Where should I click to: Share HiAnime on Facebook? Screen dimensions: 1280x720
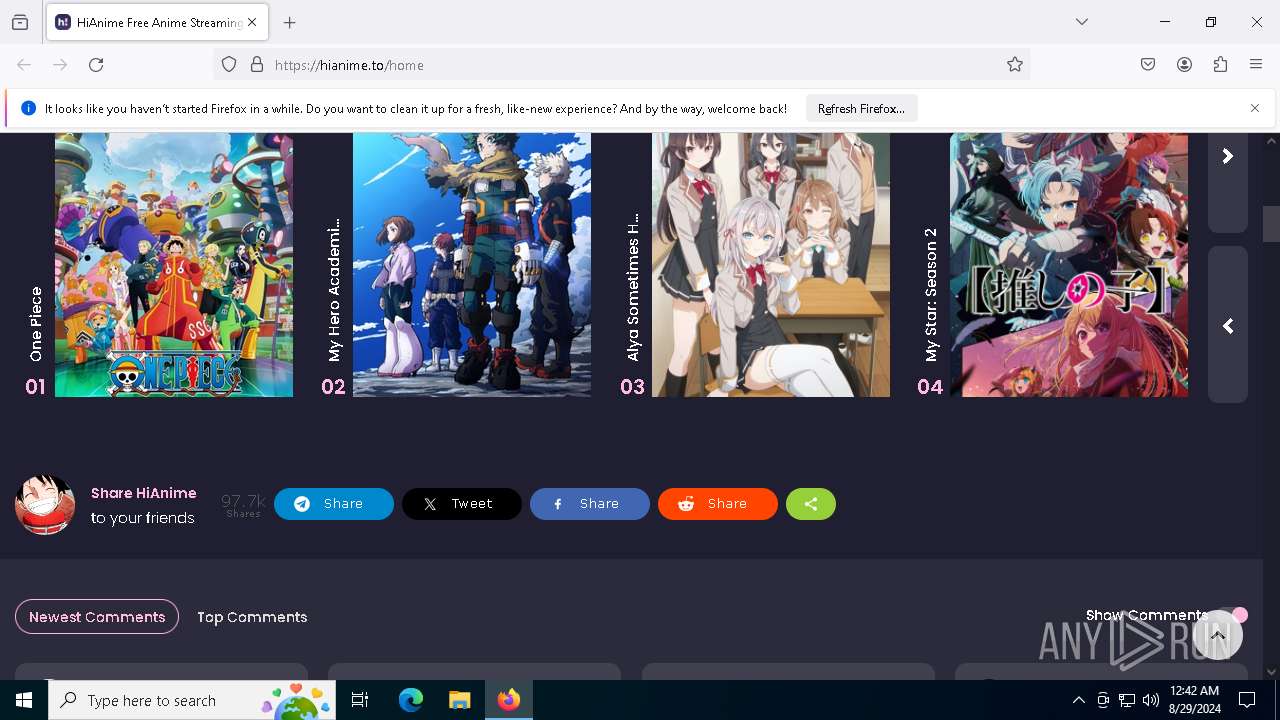tap(590, 504)
